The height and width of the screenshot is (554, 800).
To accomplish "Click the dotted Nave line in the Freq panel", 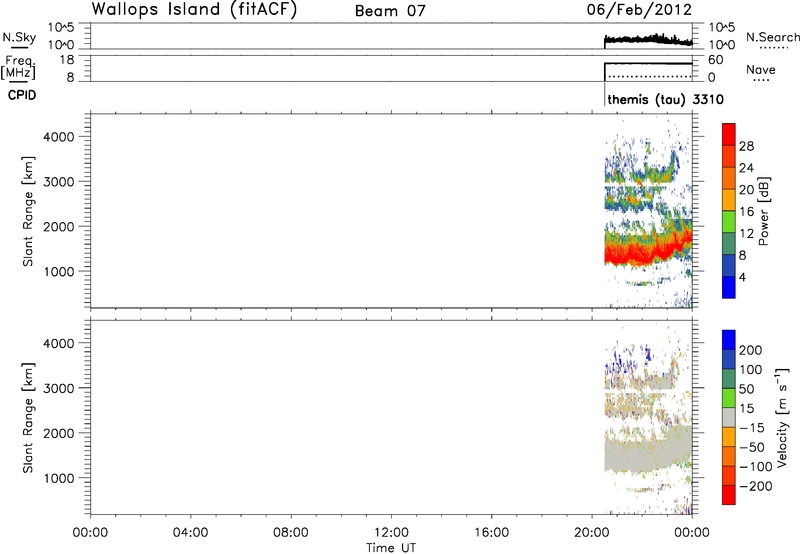I will 648,77.
